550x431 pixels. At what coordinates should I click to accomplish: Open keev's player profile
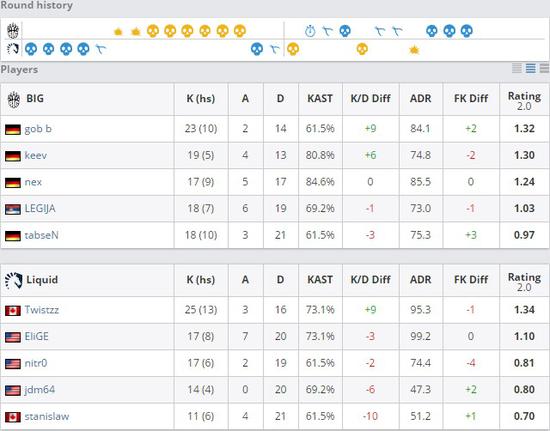pyautogui.click(x=36, y=155)
